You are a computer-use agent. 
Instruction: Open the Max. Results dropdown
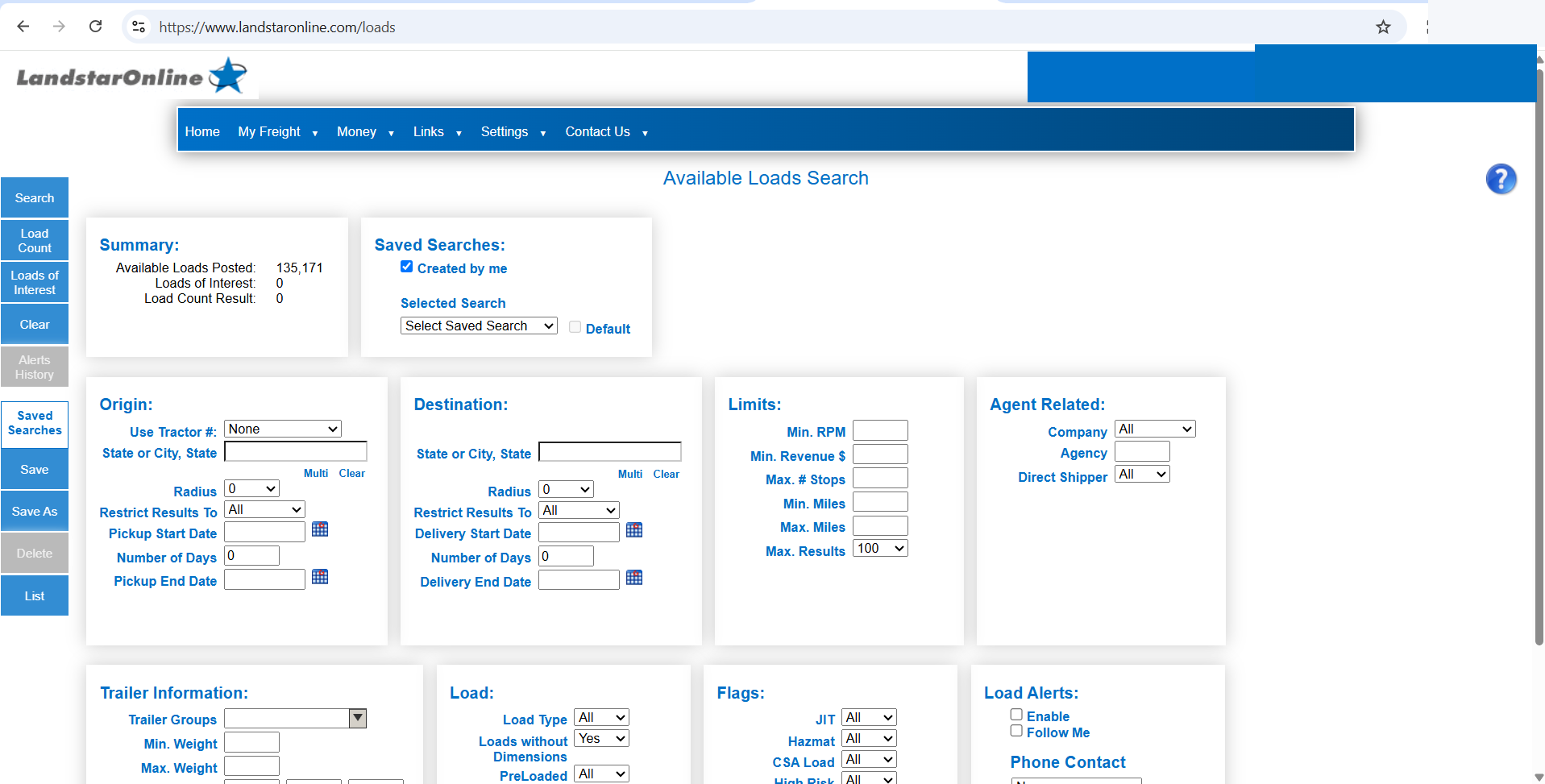[880, 548]
